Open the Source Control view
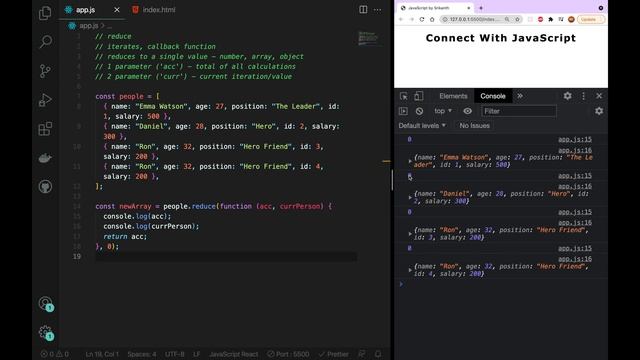Image resolution: width=640 pixels, height=360 pixels. click(45, 71)
